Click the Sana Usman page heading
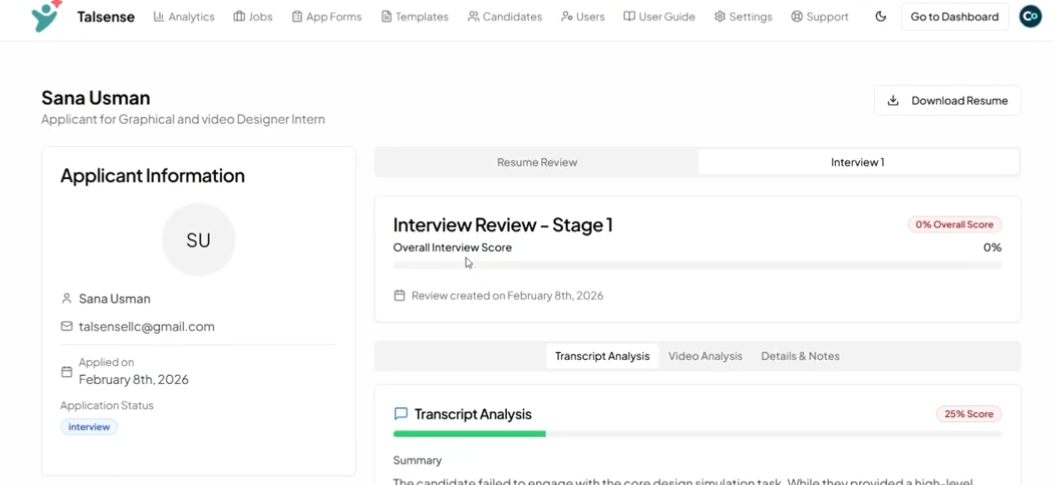The width and height of the screenshot is (1053, 485). 95,98
